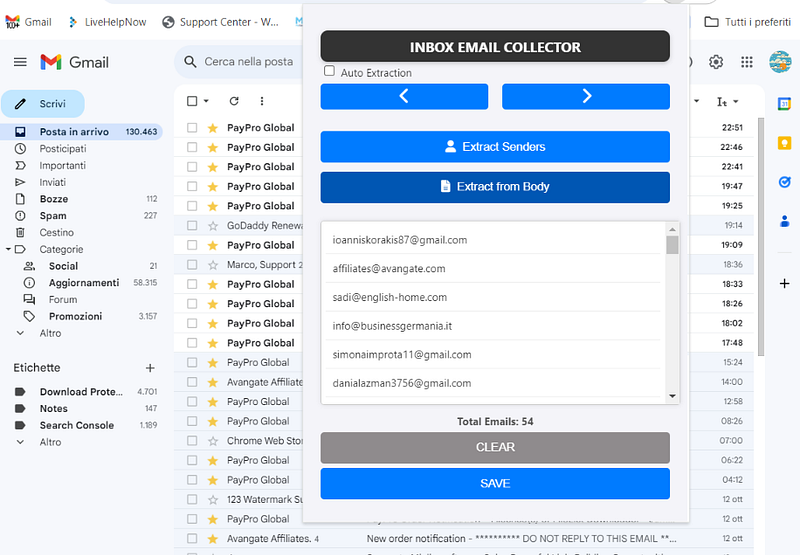Click the Cerca nella posta search field
The width and height of the screenshot is (800, 555).
249,62
